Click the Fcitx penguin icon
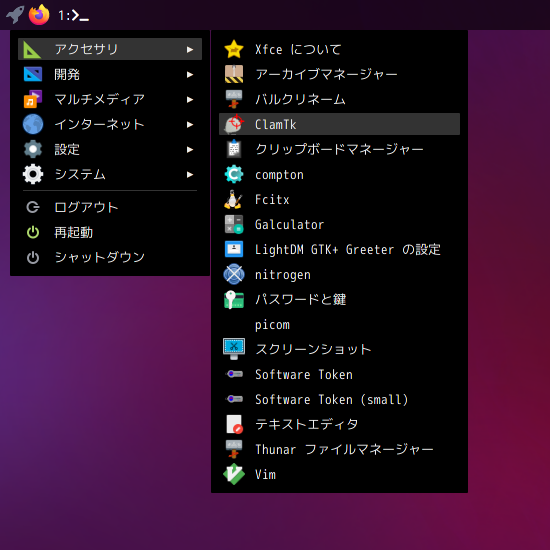This screenshot has width=550, height=550. (x=233, y=199)
